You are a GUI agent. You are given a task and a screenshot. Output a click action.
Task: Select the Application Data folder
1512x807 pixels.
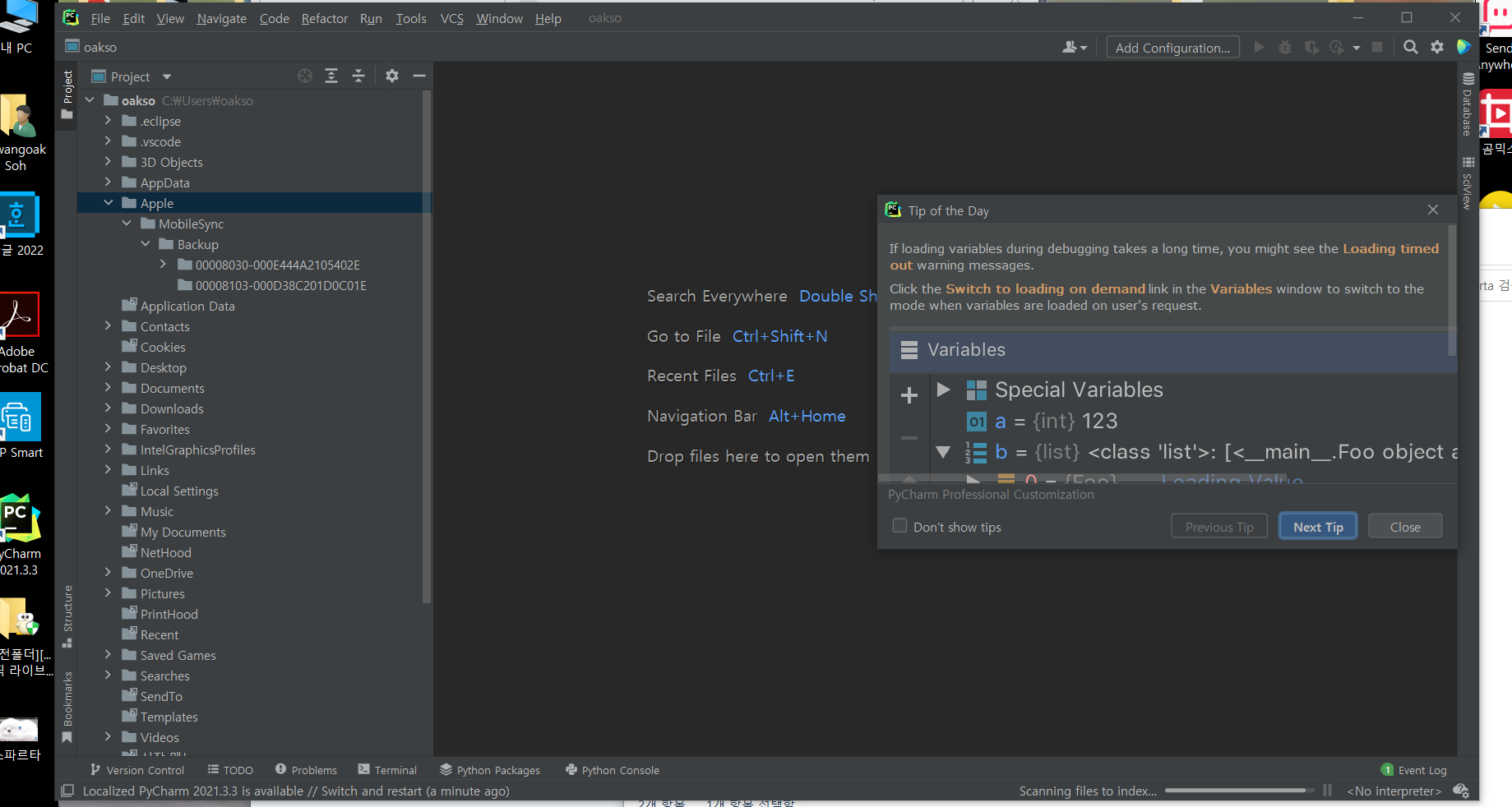[x=187, y=306]
